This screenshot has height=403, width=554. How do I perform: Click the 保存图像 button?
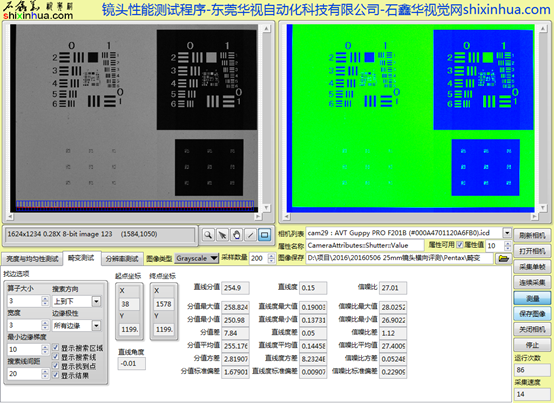pos(532,314)
